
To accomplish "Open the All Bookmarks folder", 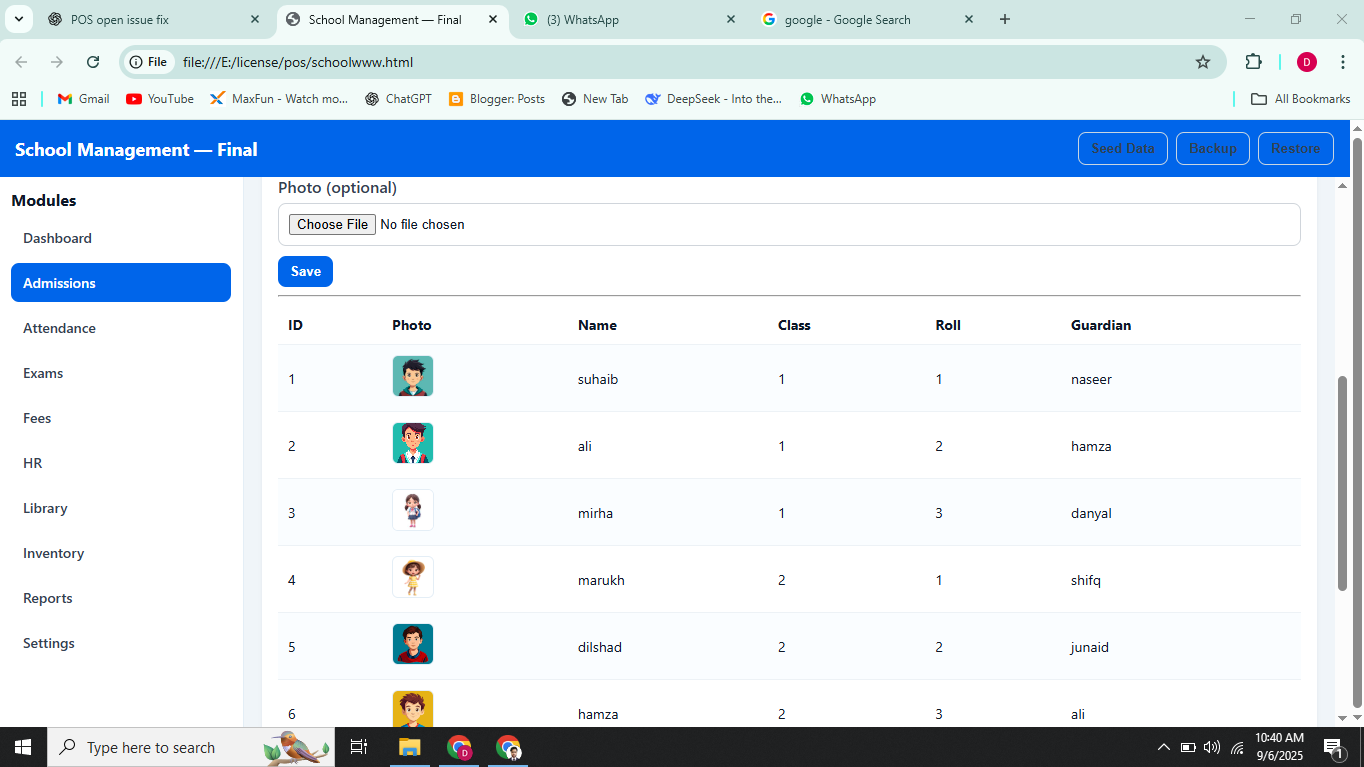I will (1301, 99).
